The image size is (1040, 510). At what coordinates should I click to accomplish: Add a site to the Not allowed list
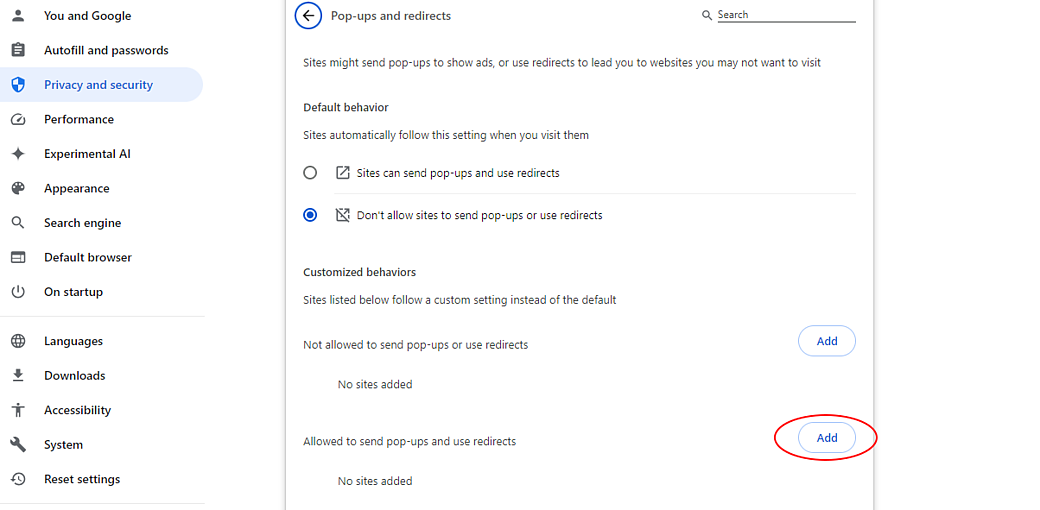click(x=826, y=341)
